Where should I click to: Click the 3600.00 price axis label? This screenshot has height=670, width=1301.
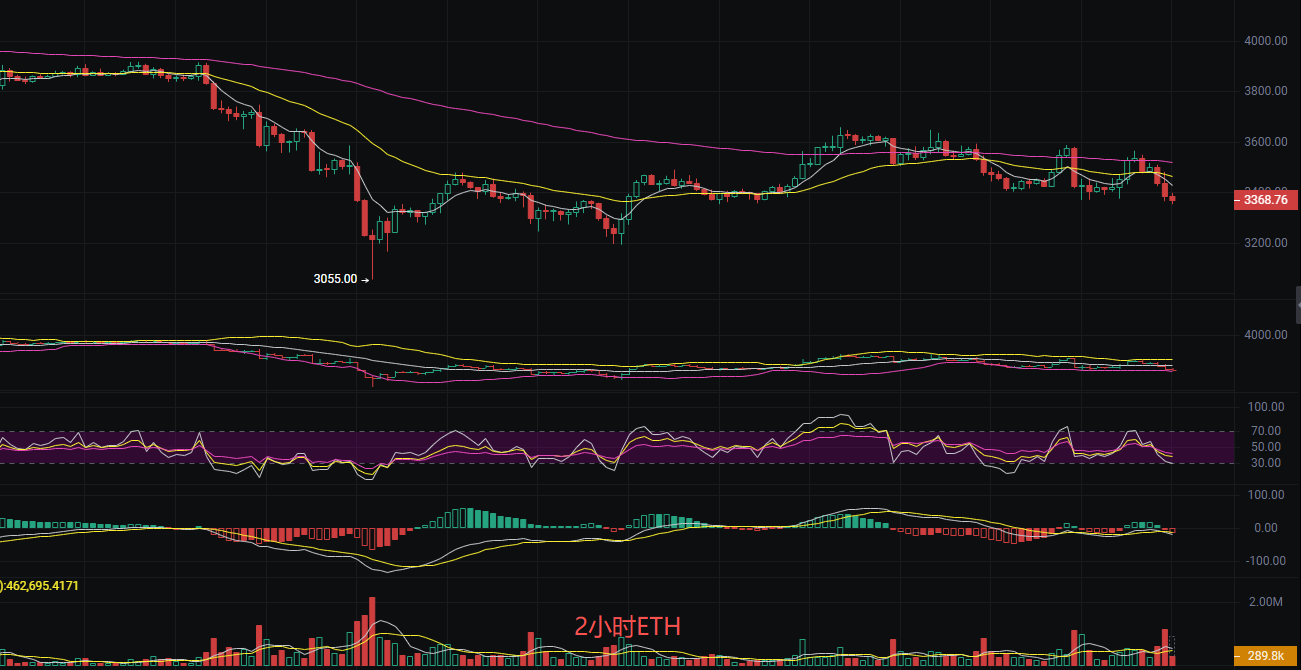pyautogui.click(x=1264, y=142)
